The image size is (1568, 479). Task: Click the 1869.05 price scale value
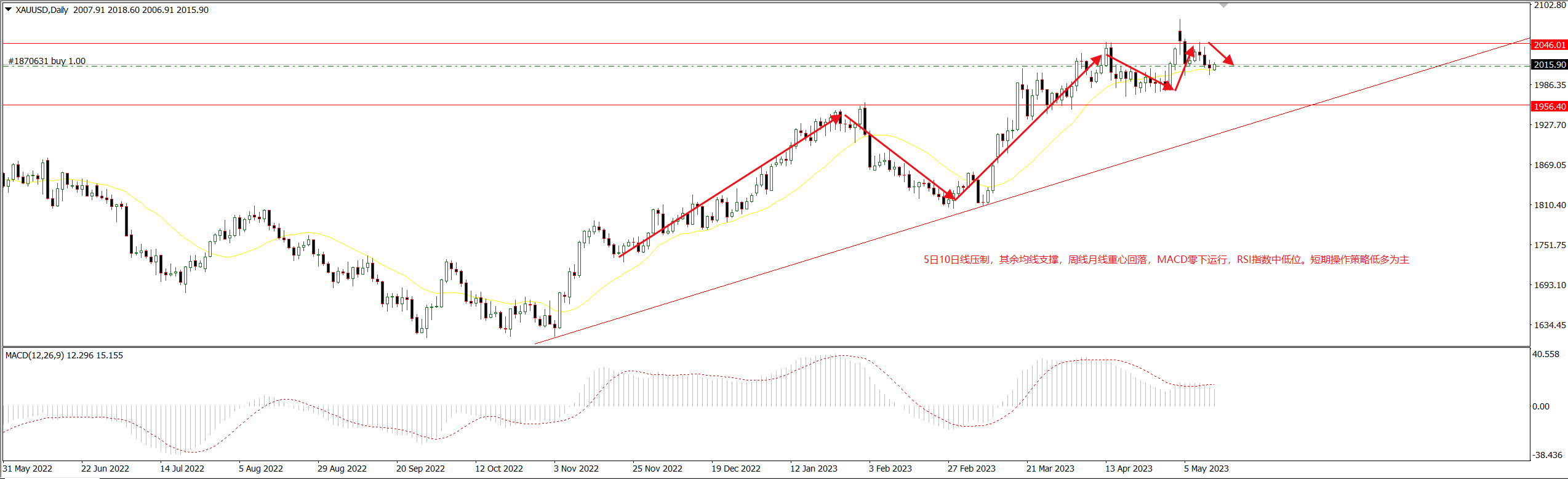pos(1550,165)
